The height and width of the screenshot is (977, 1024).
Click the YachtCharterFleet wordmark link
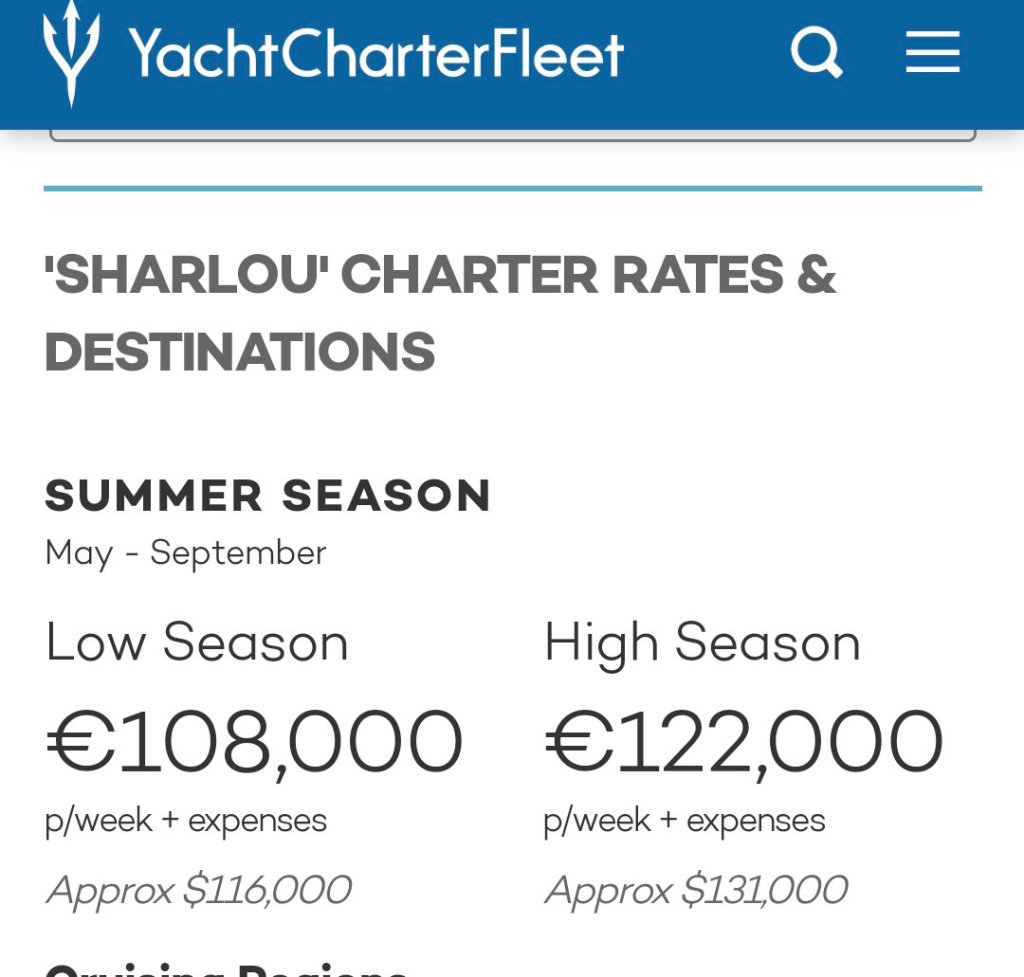point(376,54)
